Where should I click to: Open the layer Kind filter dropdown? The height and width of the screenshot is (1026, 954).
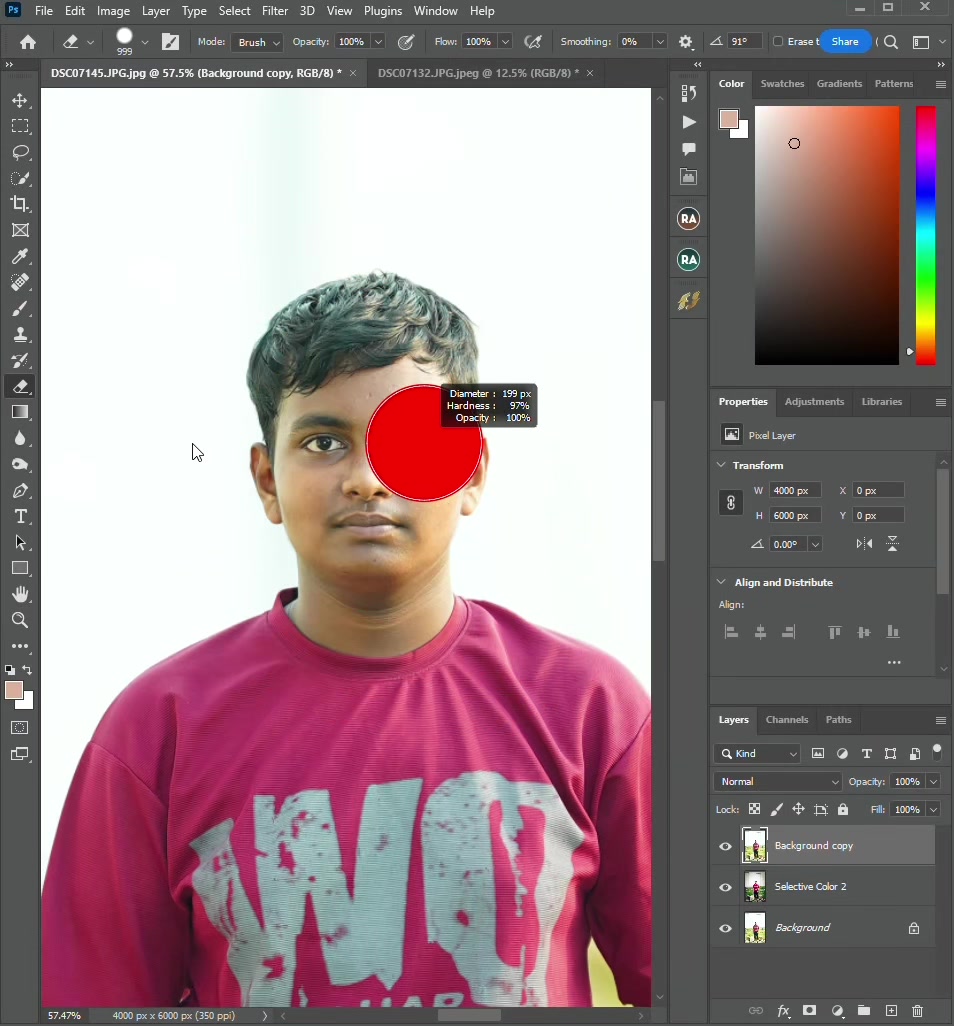point(757,754)
